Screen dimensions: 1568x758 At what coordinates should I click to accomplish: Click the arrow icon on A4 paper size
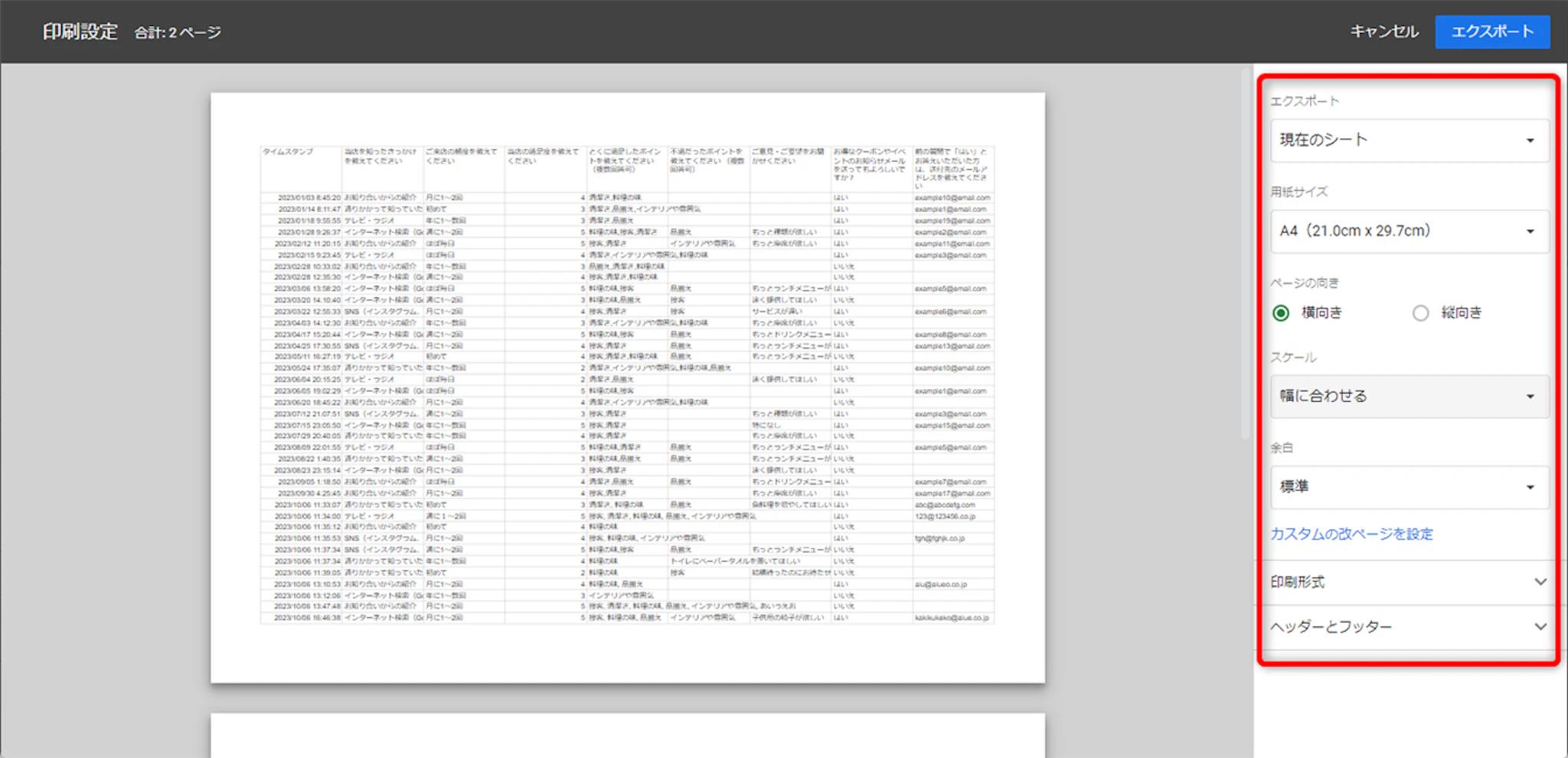(1530, 231)
